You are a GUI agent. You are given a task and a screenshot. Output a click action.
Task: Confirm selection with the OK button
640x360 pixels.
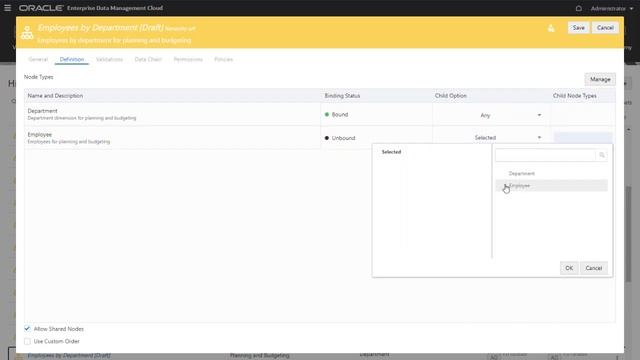click(x=569, y=268)
